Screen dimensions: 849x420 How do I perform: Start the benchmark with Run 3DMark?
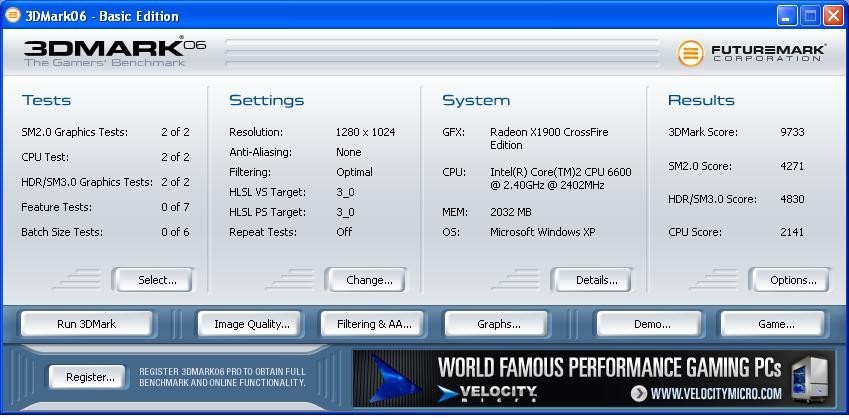coord(87,324)
